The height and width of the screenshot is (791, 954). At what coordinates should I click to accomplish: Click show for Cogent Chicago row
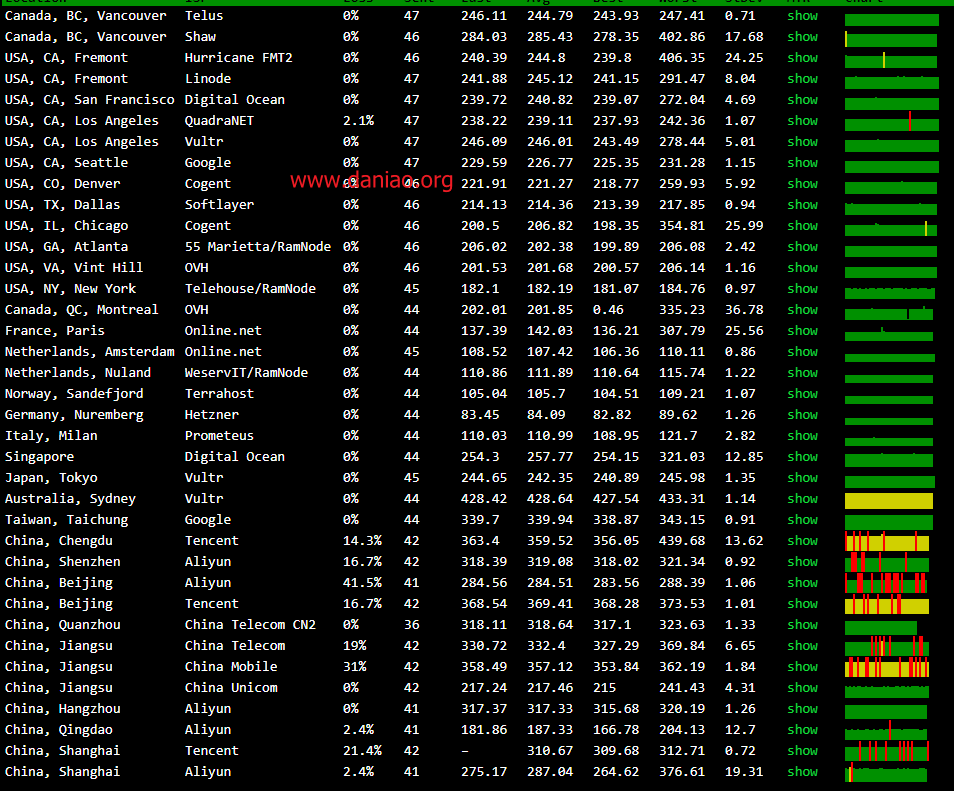click(803, 226)
